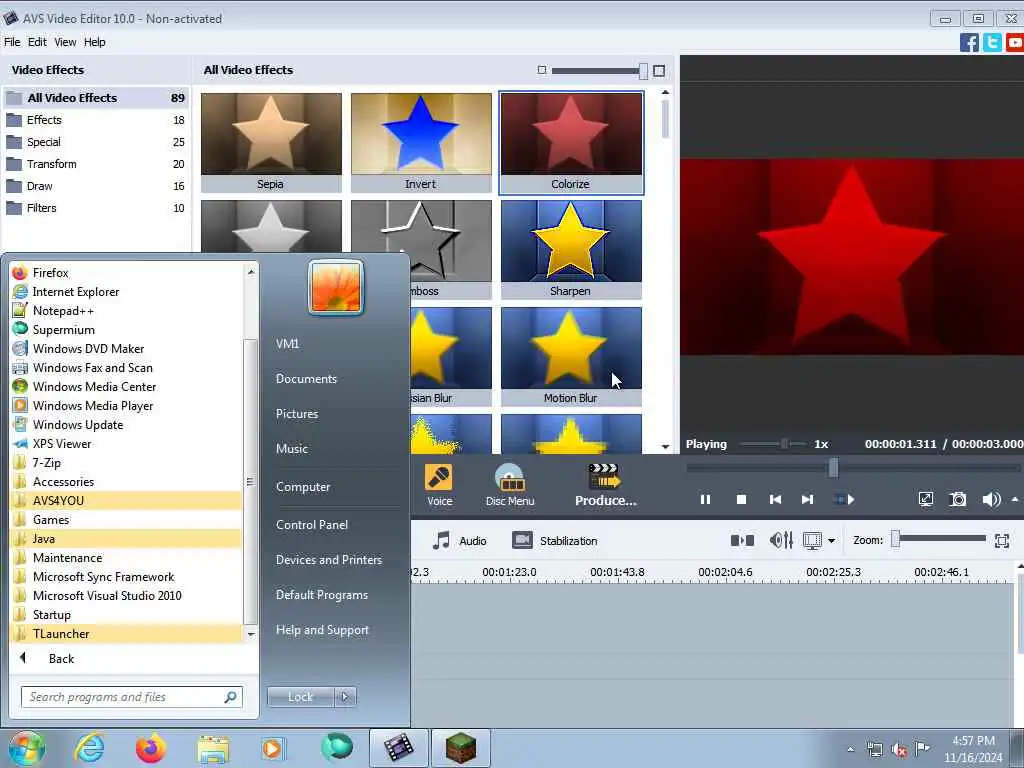
Task: Select the Invert video effect
Action: (x=421, y=142)
